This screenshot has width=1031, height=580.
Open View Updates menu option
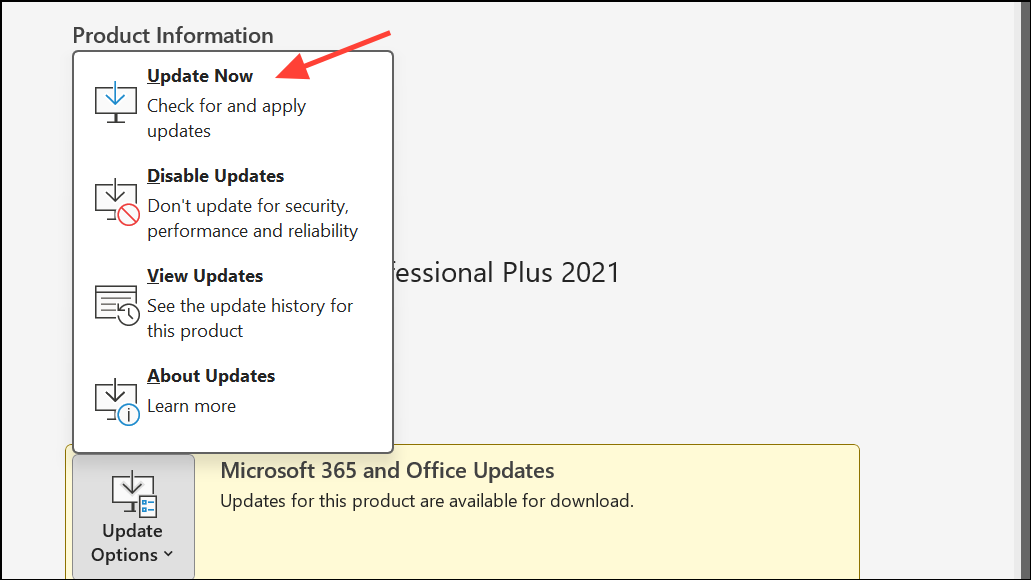coord(233,302)
